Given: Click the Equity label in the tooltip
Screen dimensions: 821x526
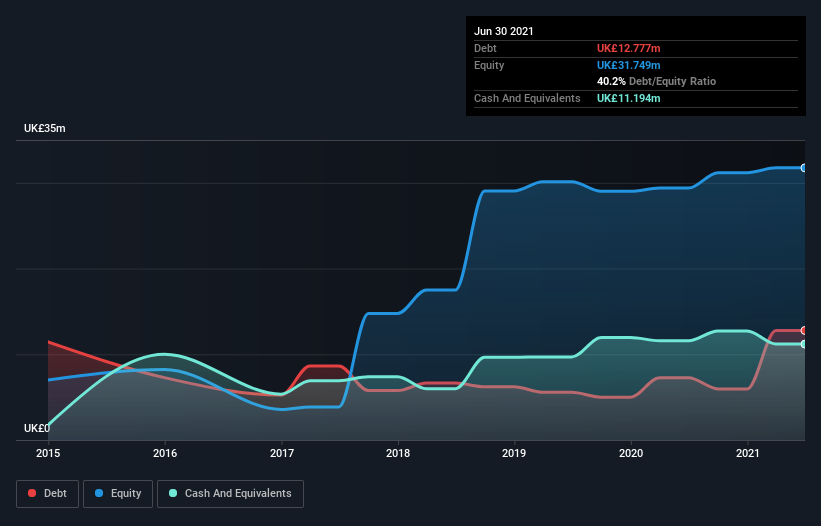Looking at the screenshot, I should (489, 65).
